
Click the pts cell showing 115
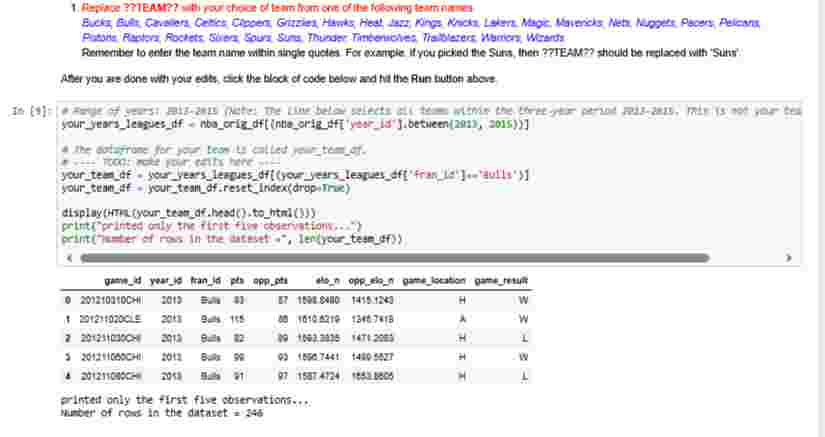click(x=237, y=319)
